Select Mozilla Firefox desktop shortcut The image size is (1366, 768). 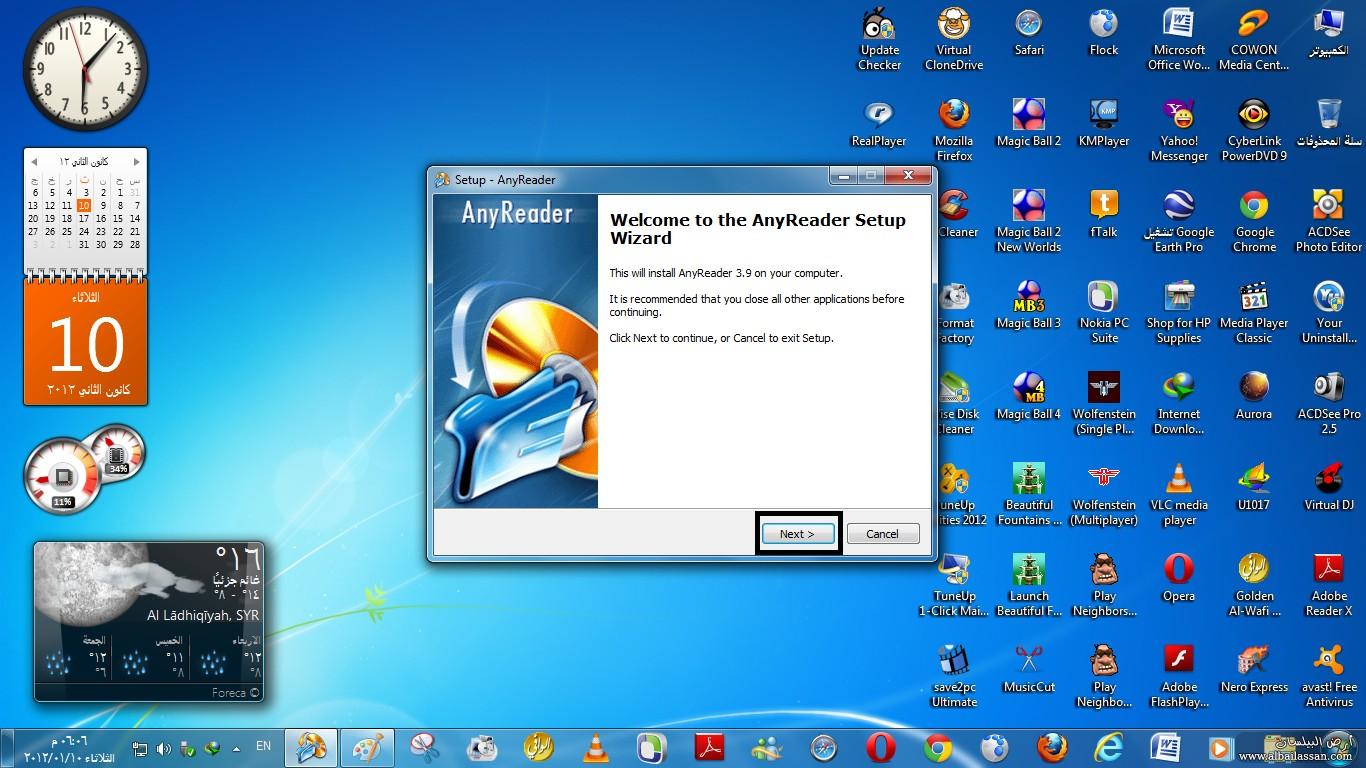(954, 131)
